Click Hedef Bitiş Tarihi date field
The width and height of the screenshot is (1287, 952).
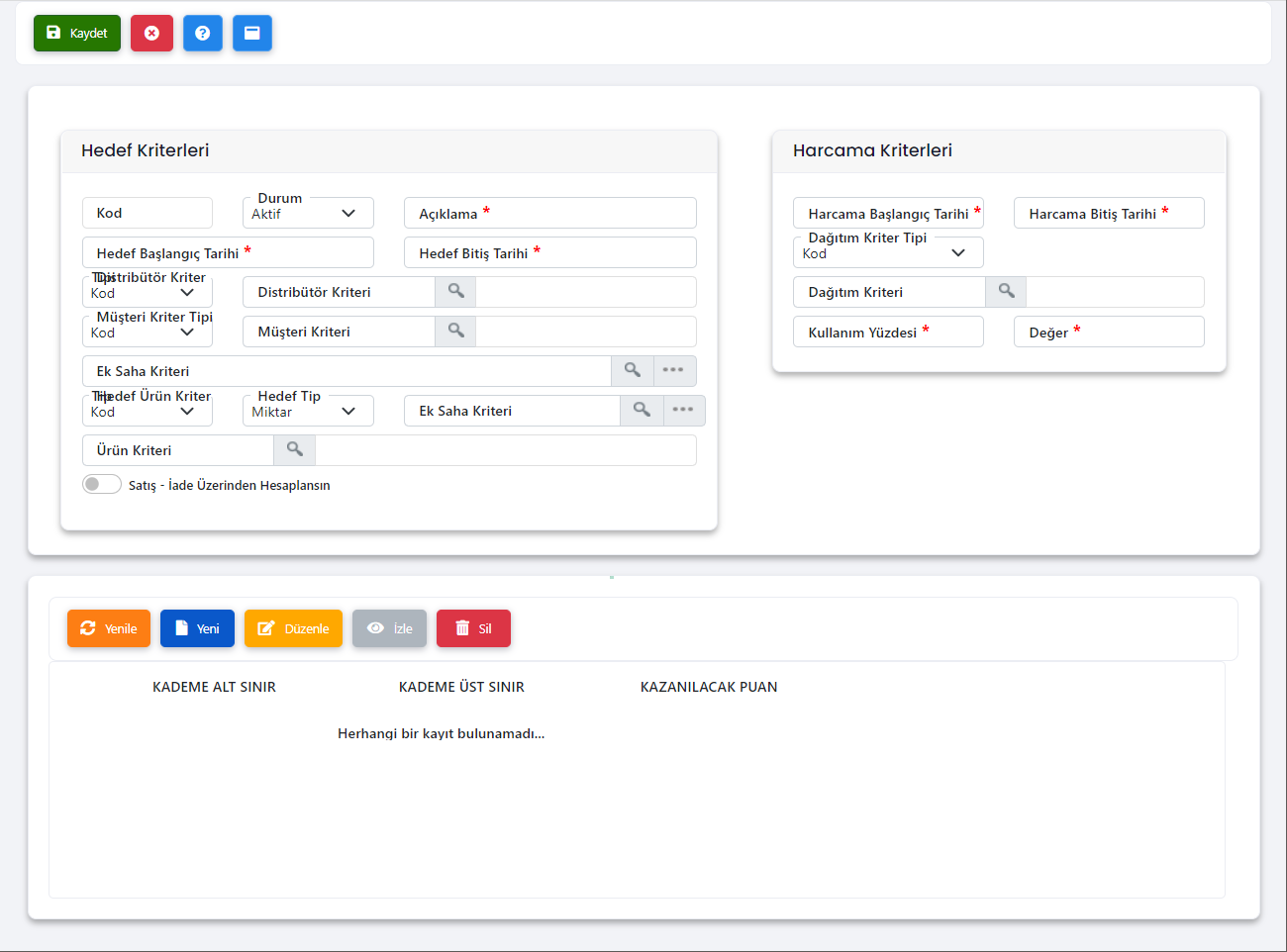pyautogui.click(x=550, y=252)
